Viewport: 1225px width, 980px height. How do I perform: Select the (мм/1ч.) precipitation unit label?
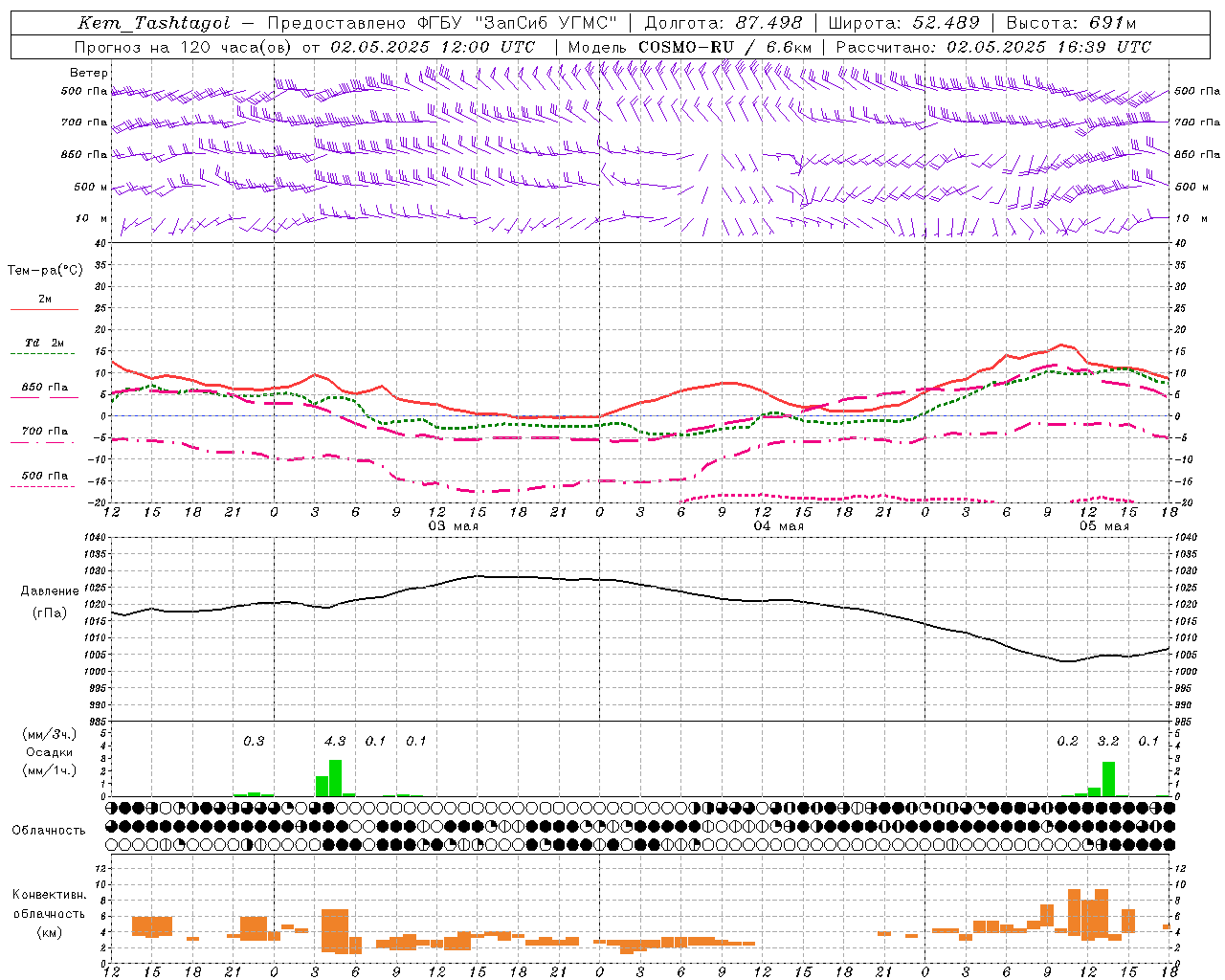click(x=50, y=770)
